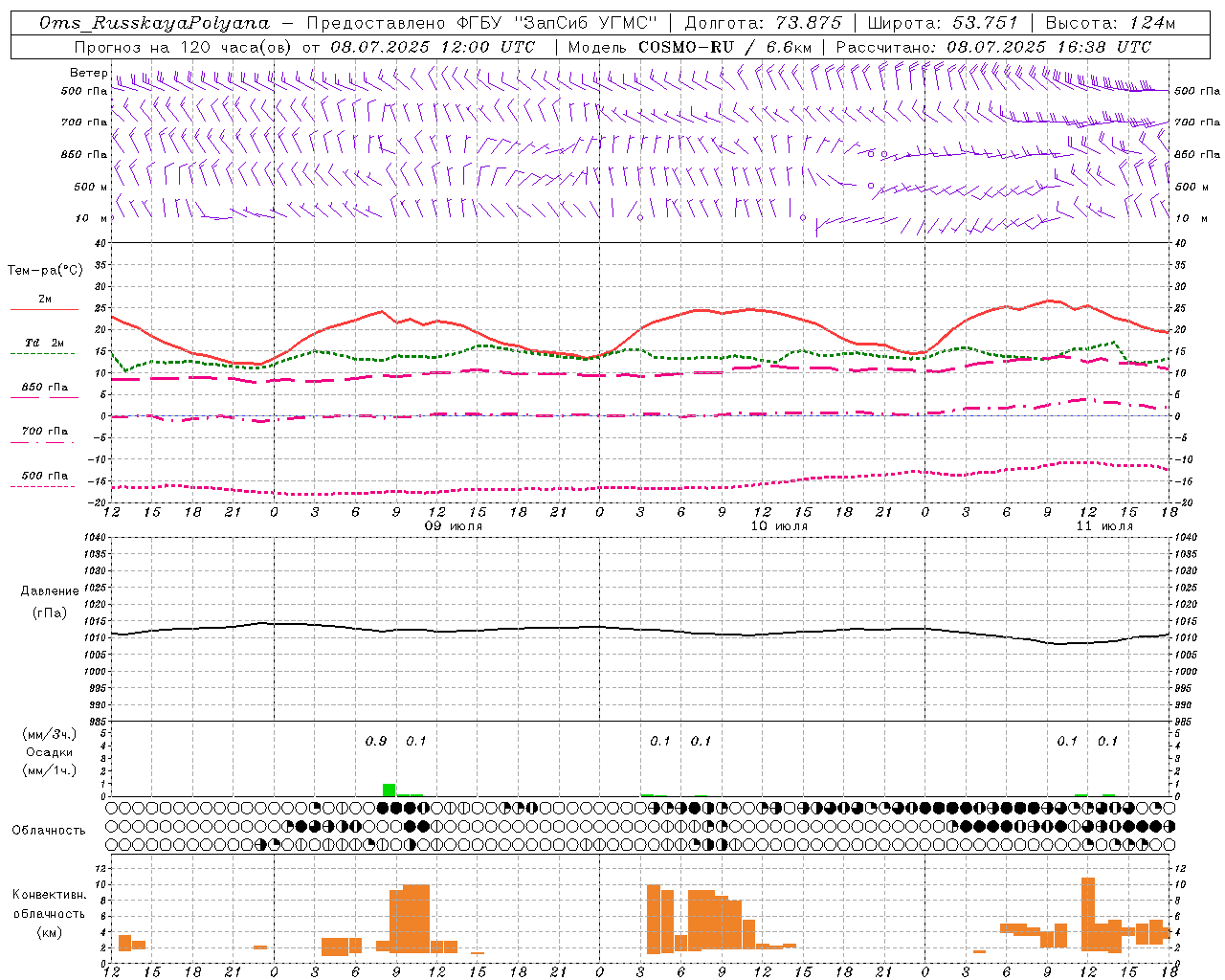Screen dimensions: 1225x980
Task: Click the tallest orange convective bar on 11 июля
Action: point(1087,915)
